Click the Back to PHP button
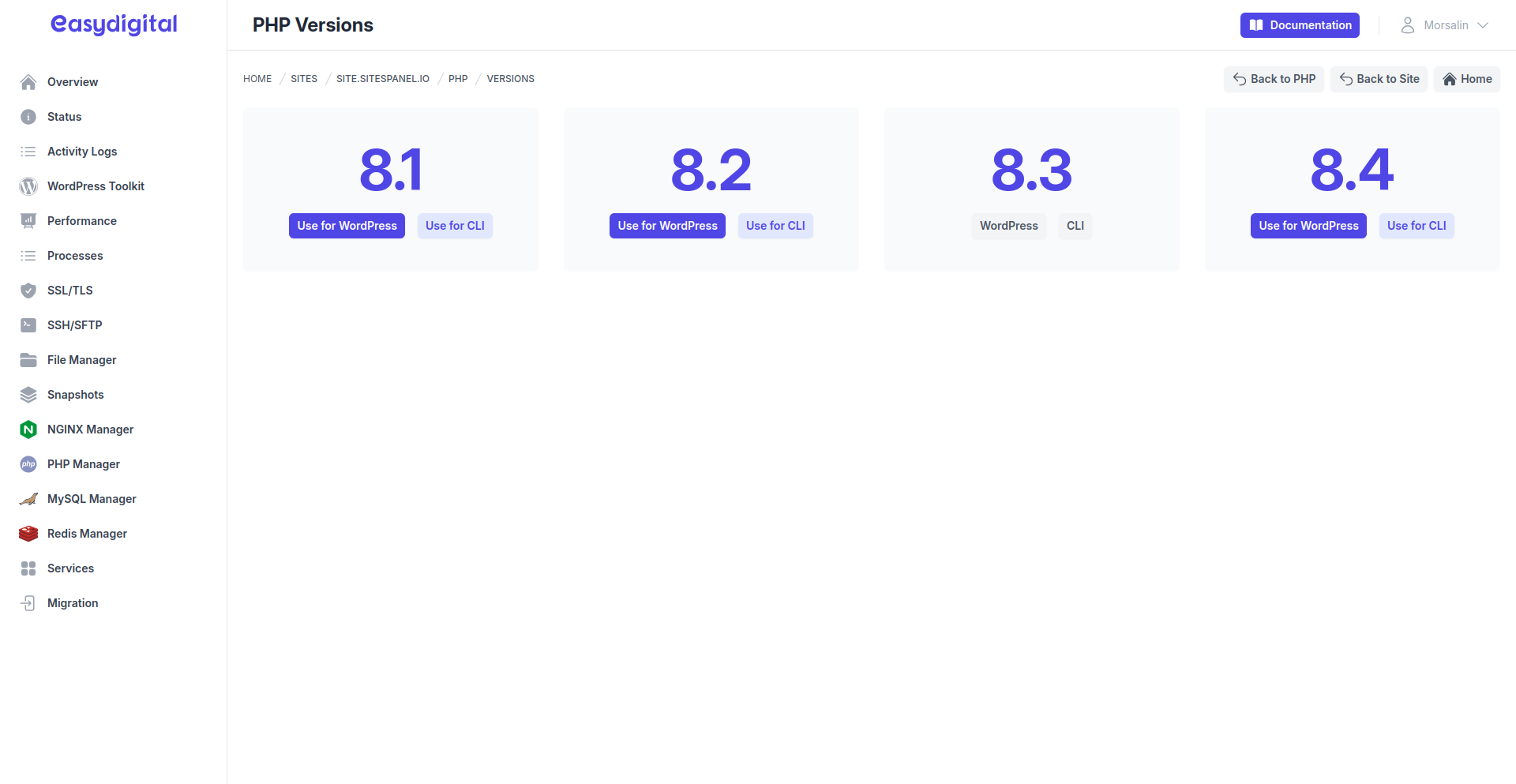This screenshot has height=784, width=1516. click(x=1274, y=79)
